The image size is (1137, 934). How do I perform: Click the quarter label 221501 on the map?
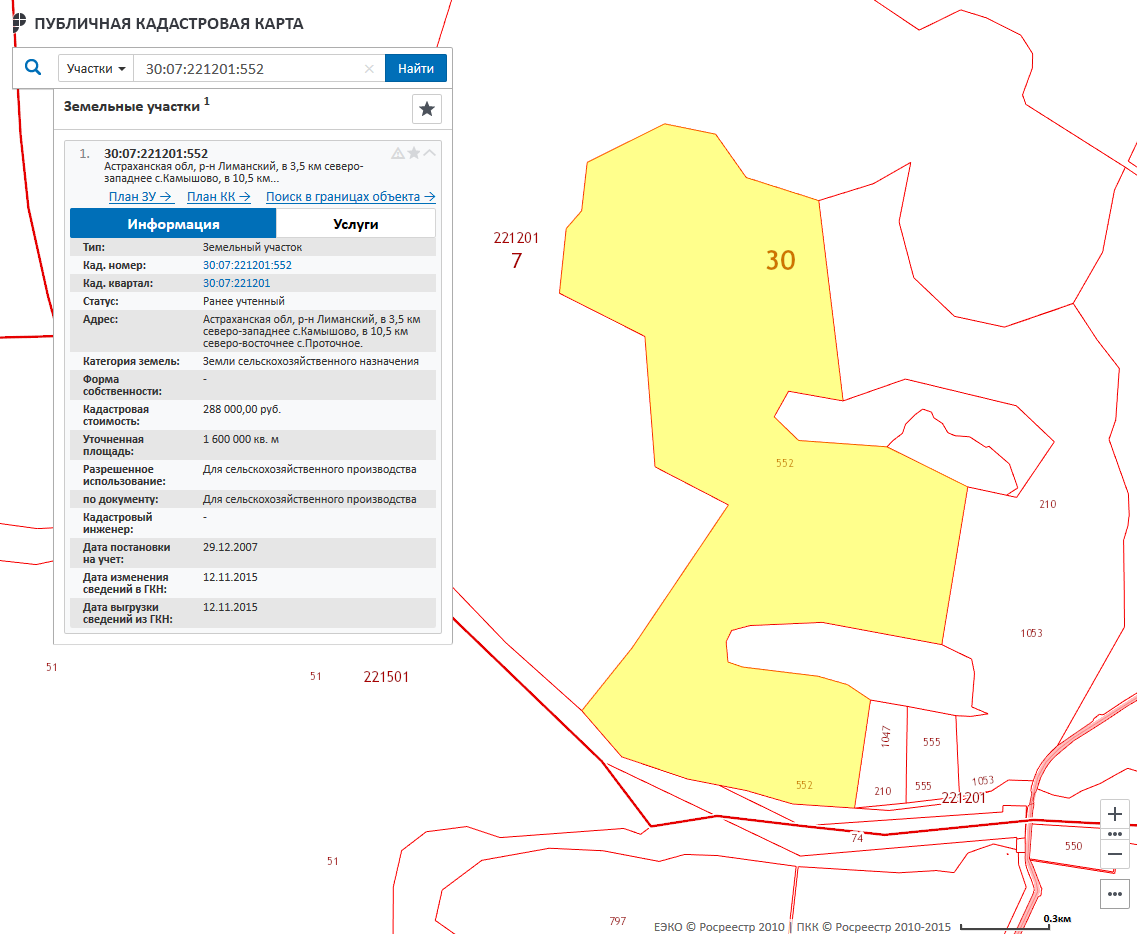coord(386,677)
